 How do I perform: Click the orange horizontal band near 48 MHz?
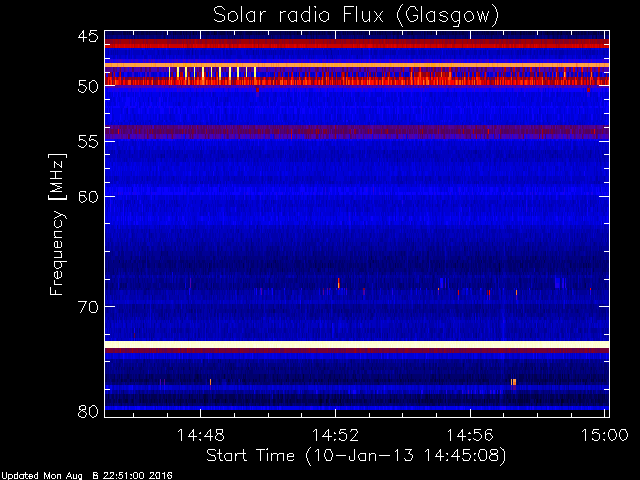[357, 65]
